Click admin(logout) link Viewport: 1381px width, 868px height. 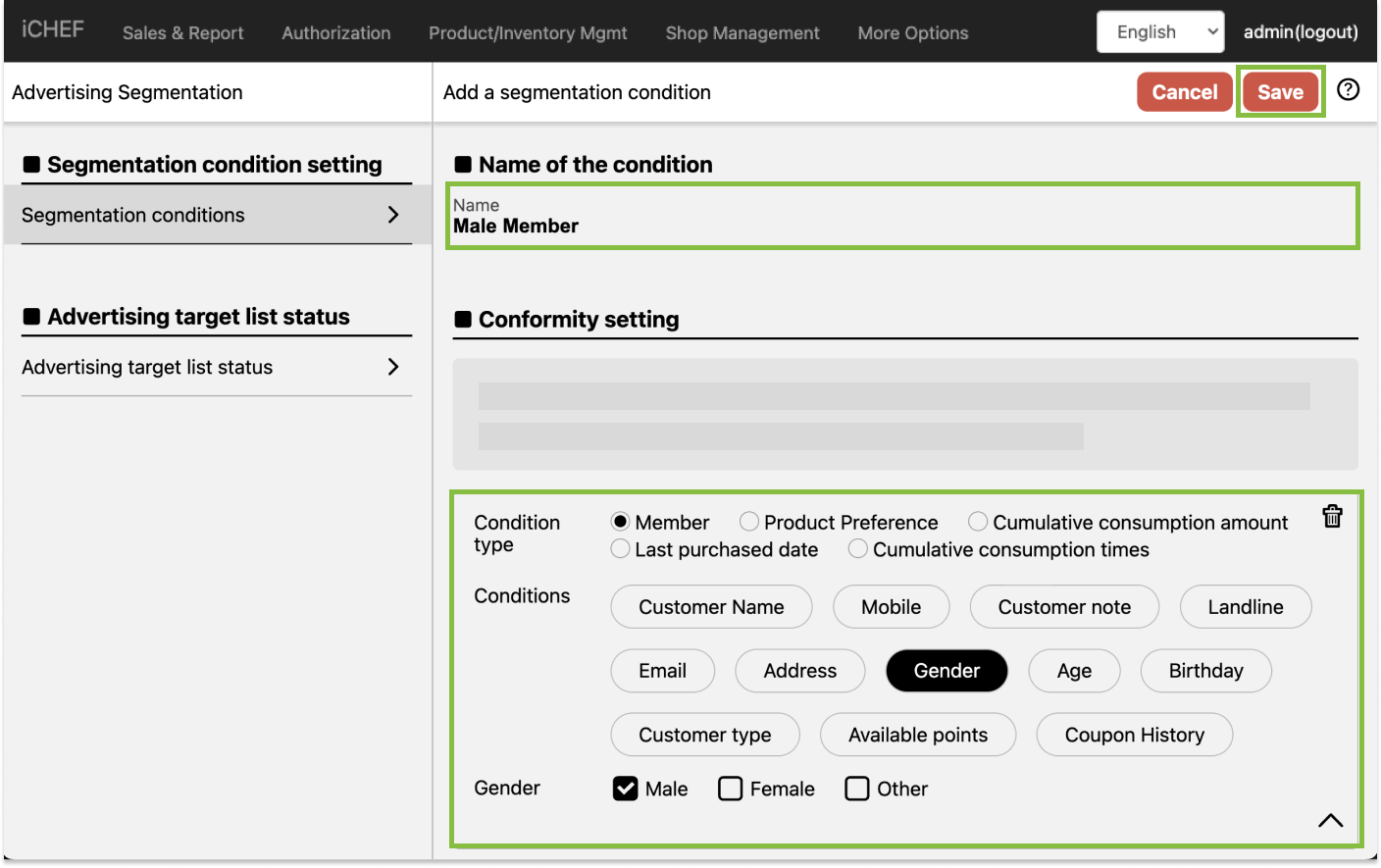click(1301, 32)
